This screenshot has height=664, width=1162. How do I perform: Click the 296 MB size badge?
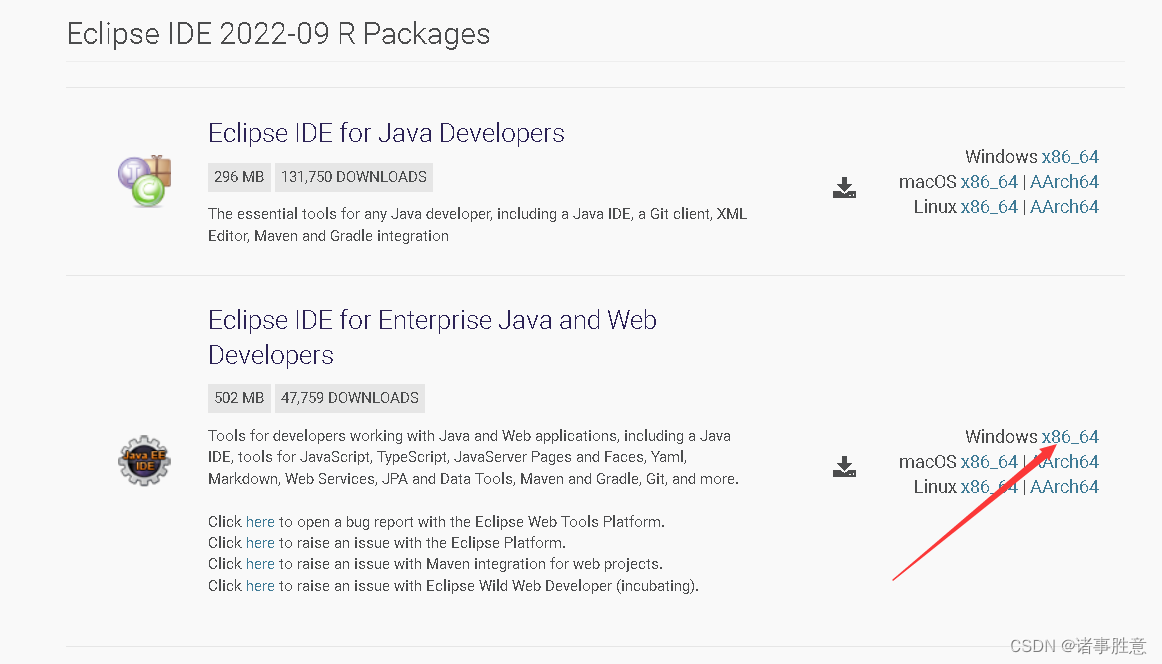(x=239, y=177)
